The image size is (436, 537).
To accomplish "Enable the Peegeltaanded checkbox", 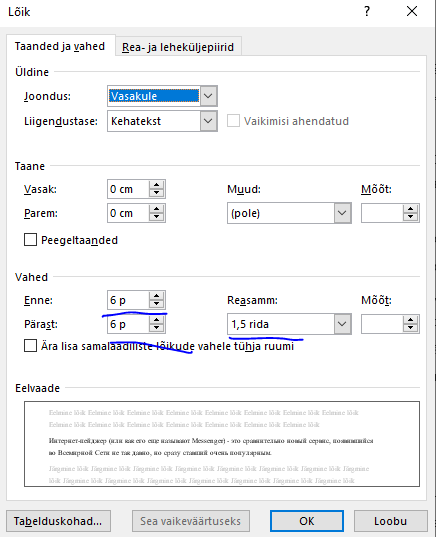I will pos(30,240).
